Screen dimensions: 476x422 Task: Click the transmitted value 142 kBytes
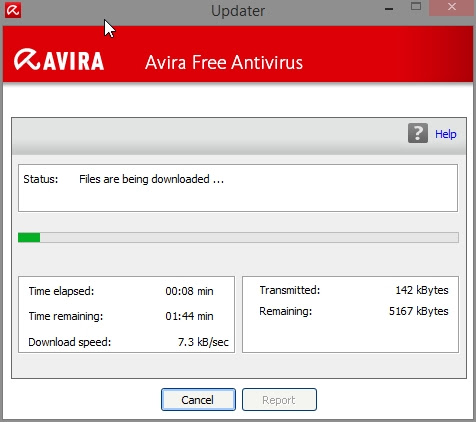click(422, 290)
